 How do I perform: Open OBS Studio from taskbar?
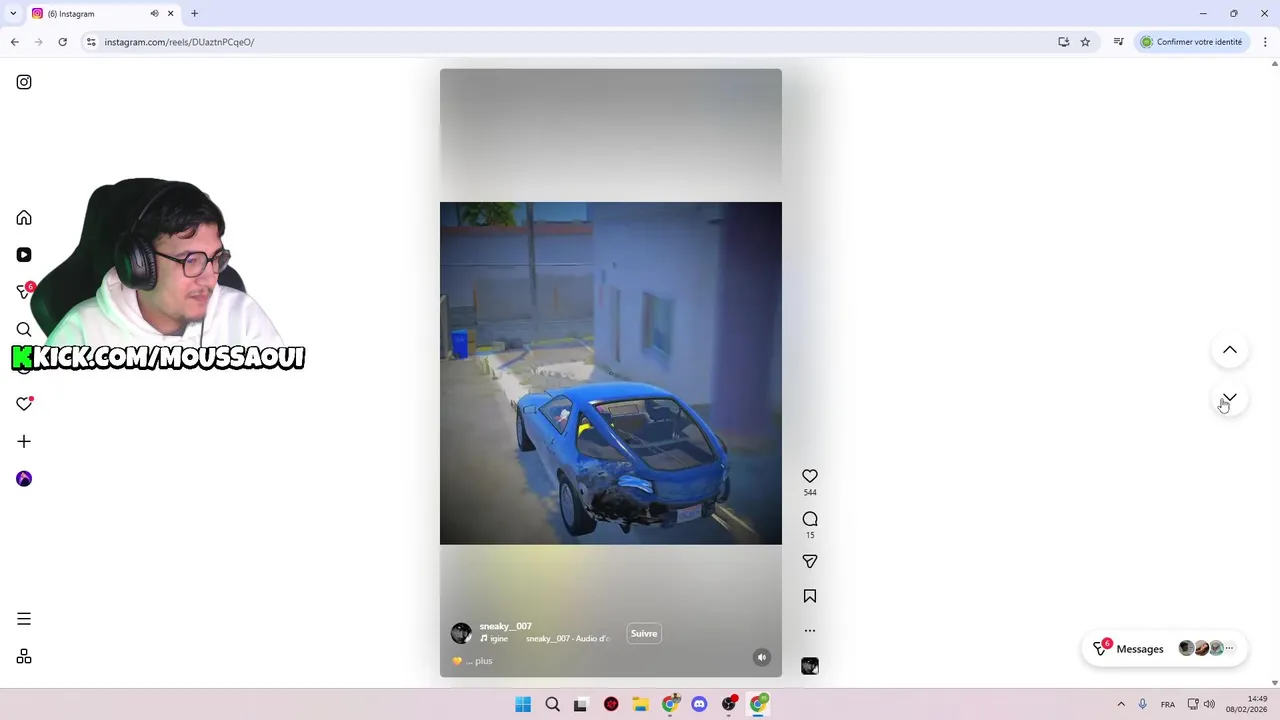tap(728, 705)
